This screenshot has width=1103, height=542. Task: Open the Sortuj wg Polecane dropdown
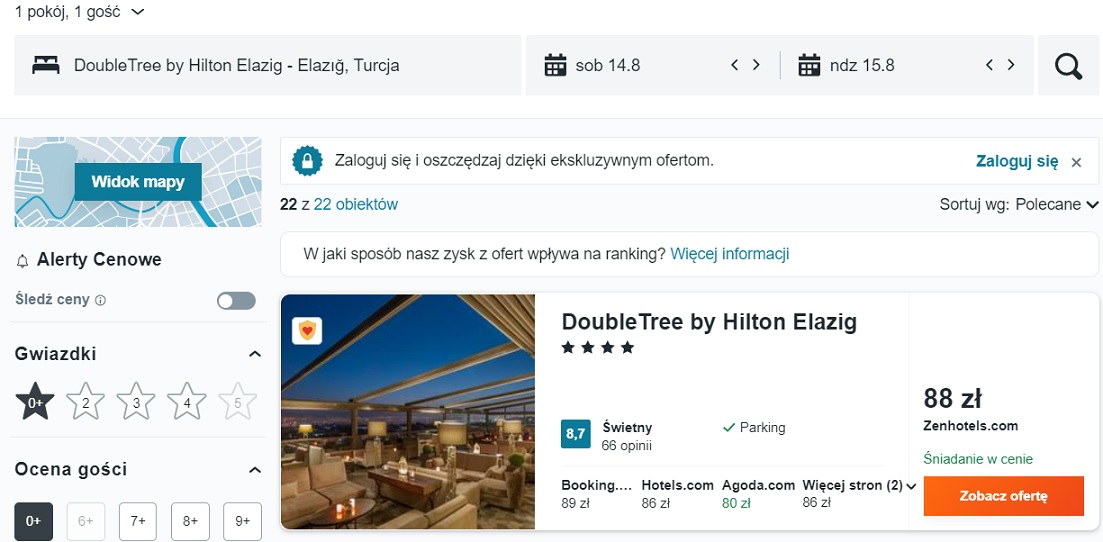(1019, 205)
